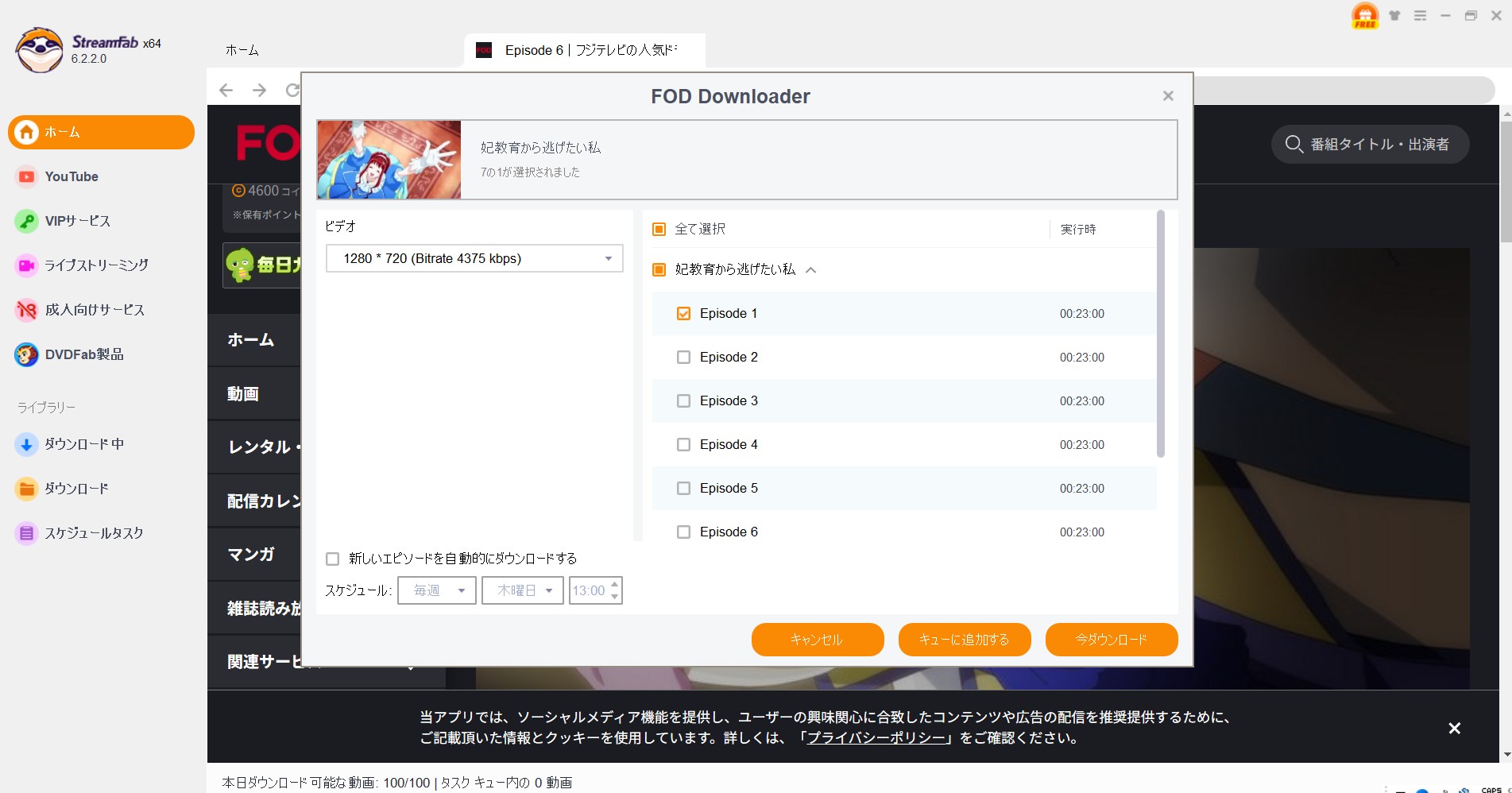Click the Episode 3 row title
This screenshot has width=1512, height=793.
tap(729, 401)
